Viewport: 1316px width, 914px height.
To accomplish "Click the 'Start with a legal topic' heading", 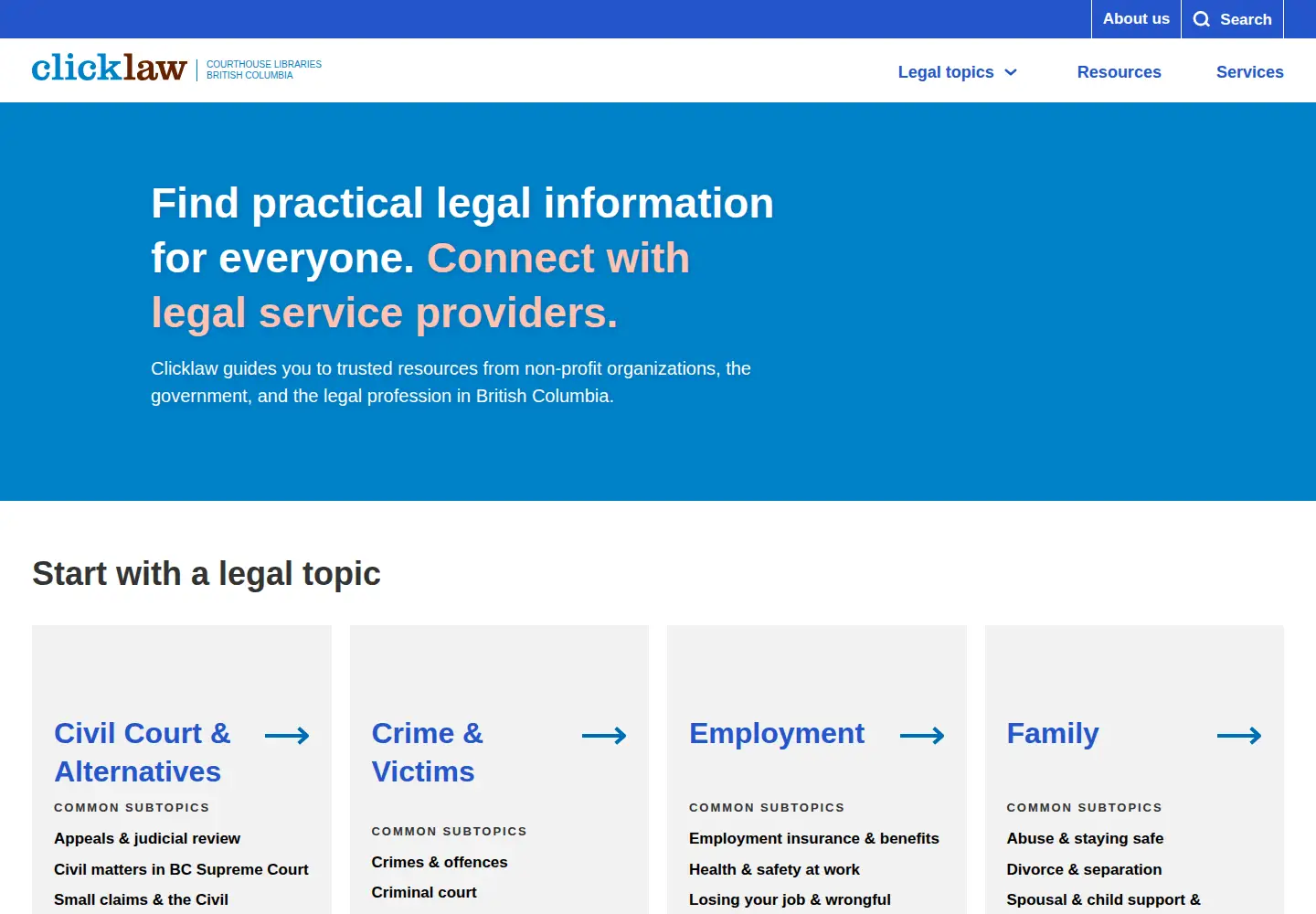I will [207, 574].
